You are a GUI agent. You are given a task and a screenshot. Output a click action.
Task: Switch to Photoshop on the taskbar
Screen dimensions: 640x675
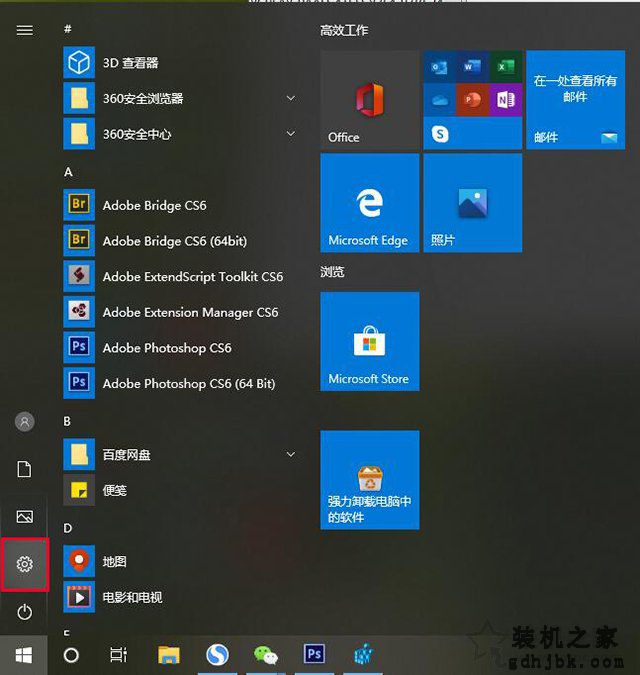click(x=314, y=654)
